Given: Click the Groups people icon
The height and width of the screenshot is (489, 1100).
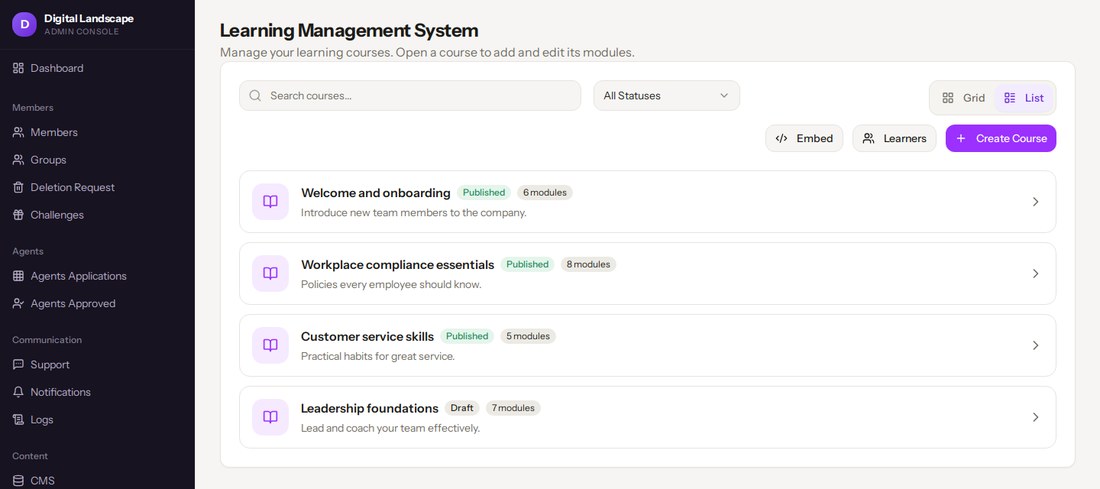Looking at the screenshot, I should 18,160.
